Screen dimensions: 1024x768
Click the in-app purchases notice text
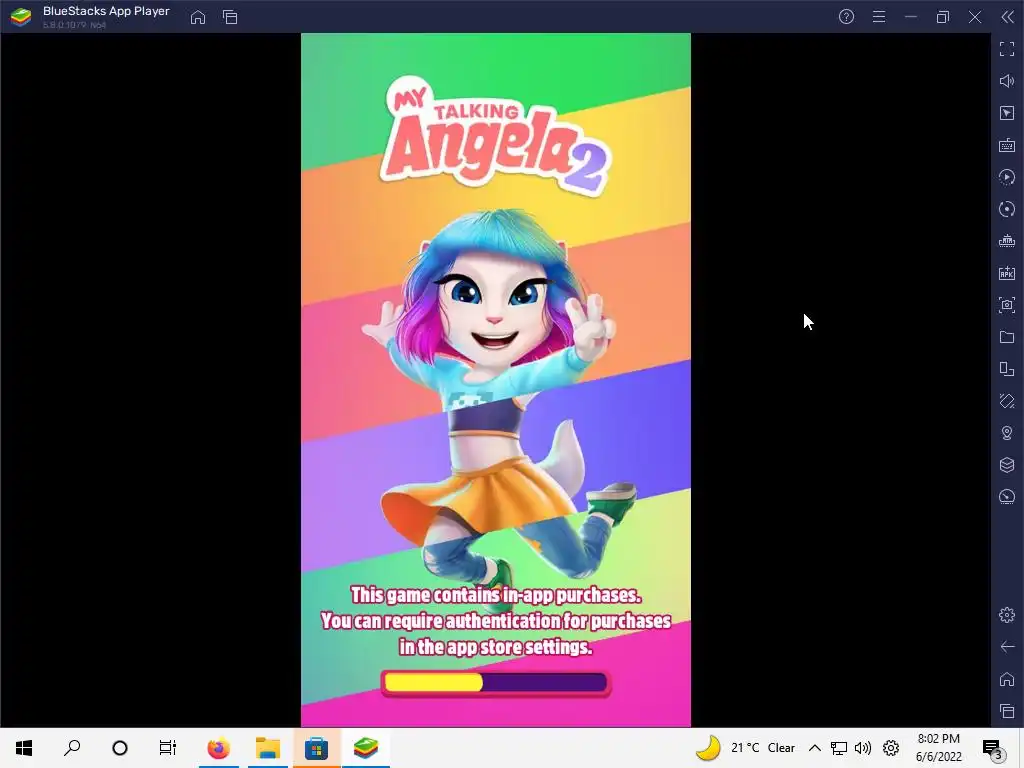(x=496, y=621)
